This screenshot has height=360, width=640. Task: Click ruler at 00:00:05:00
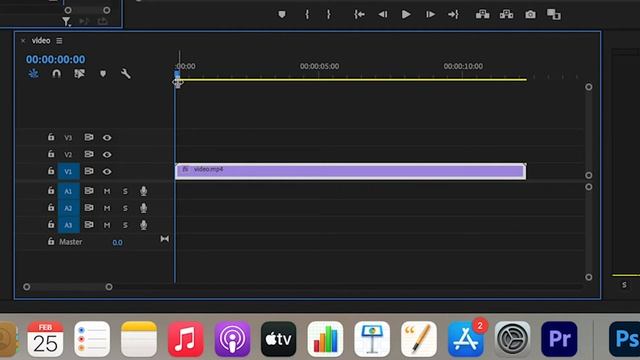point(319,66)
